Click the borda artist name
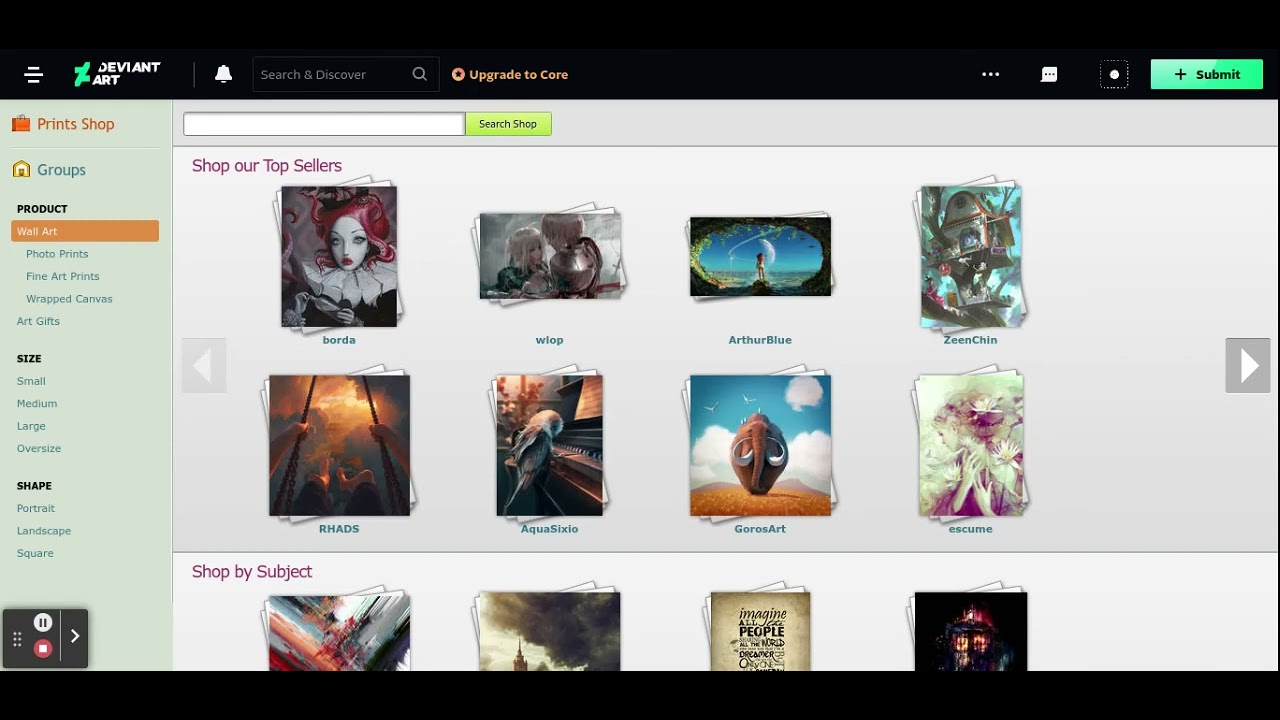This screenshot has width=1280, height=720. point(339,340)
